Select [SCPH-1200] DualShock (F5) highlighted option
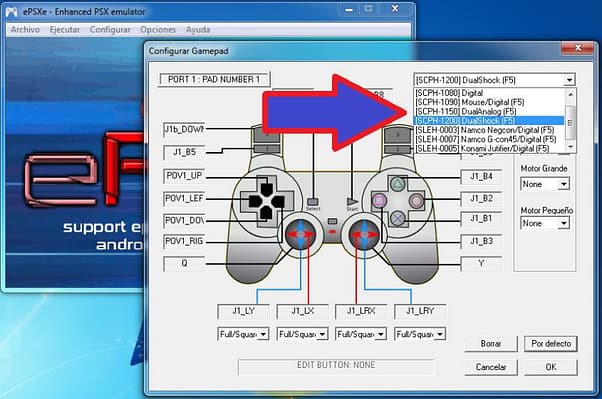The image size is (602, 399). click(x=488, y=121)
